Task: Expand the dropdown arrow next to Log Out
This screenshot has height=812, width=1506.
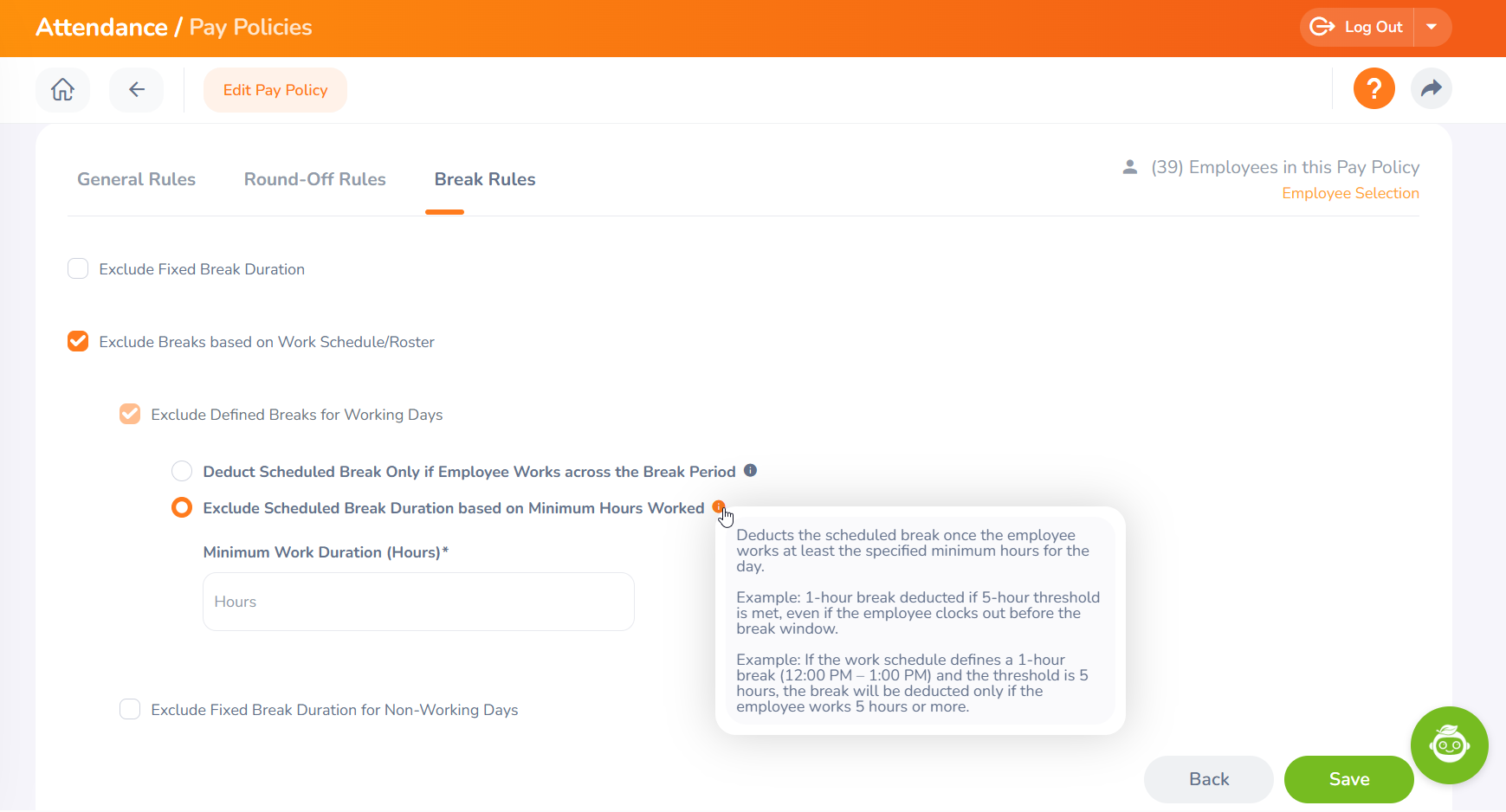Action: [1432, 27]
